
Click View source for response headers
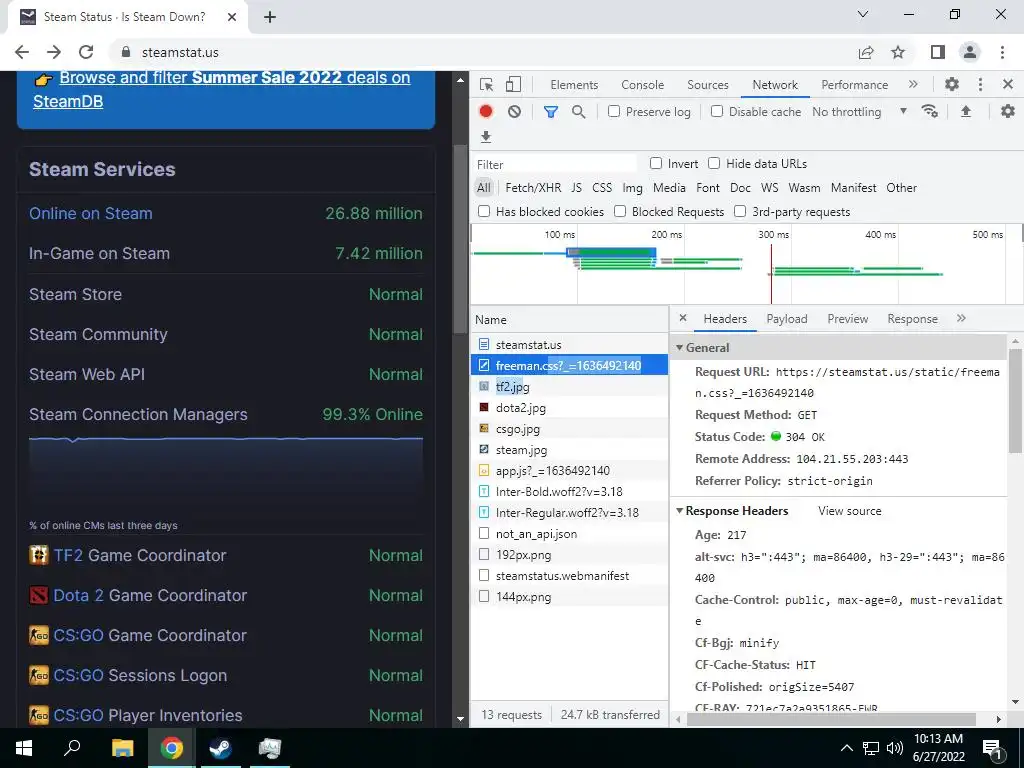point(850,511)
